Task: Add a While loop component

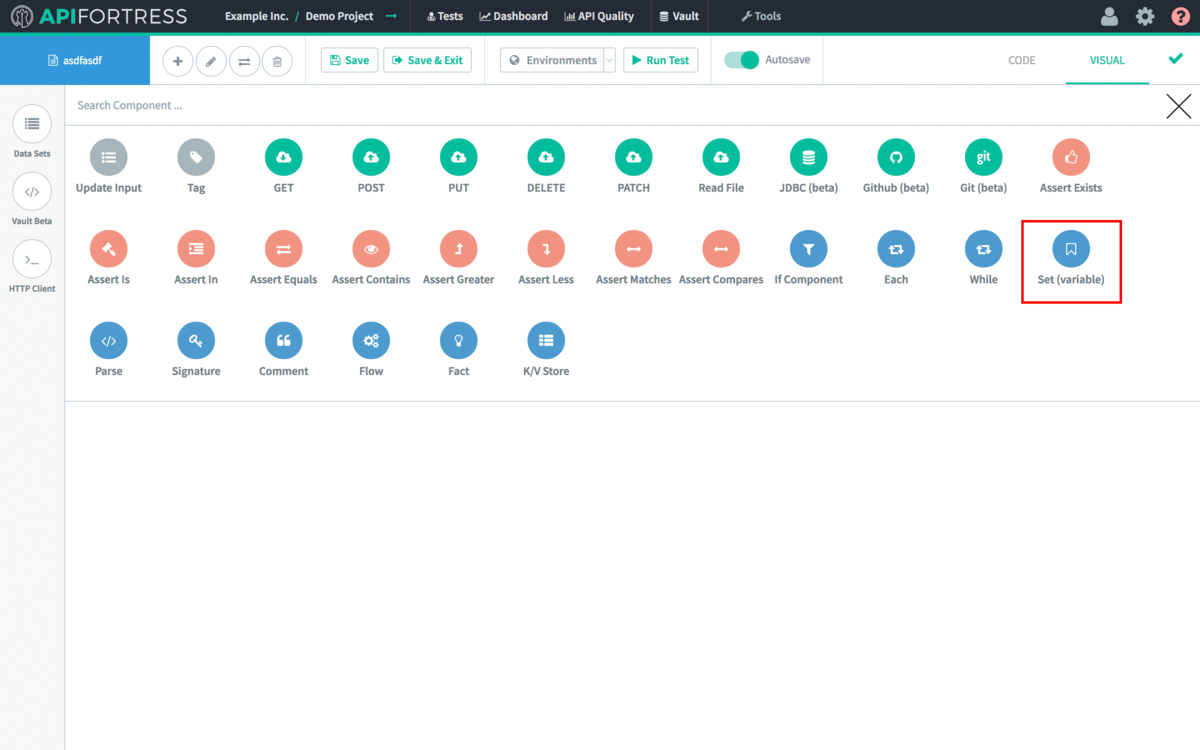Action: click(983, 248)
